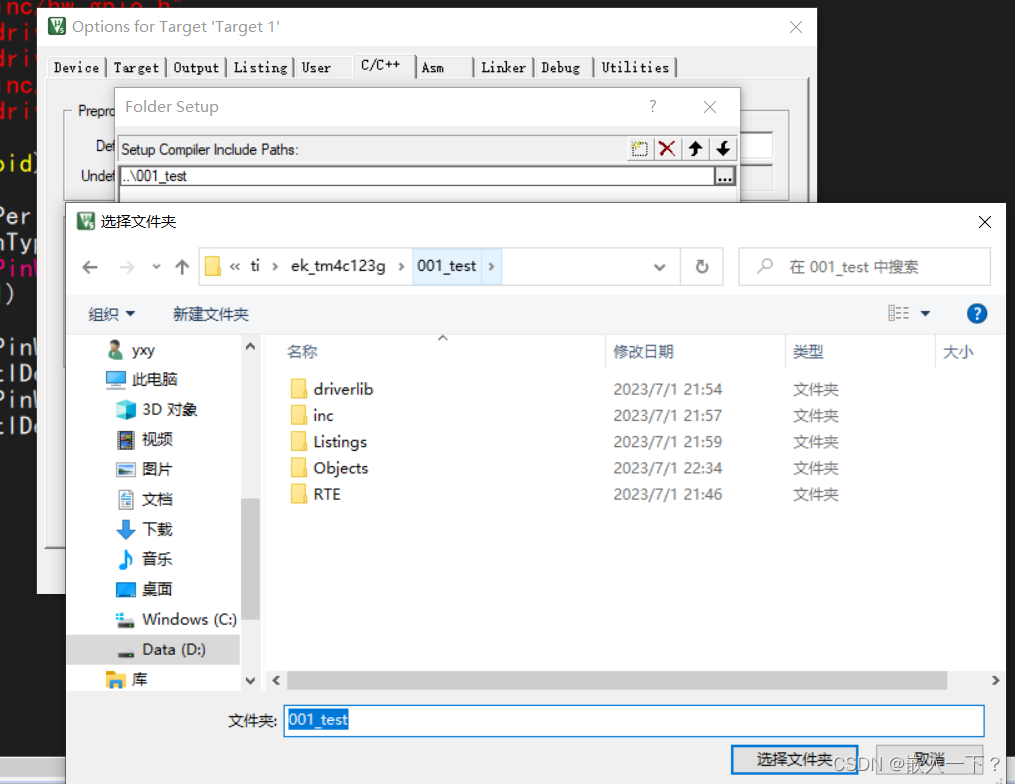Open the recent locations dropdown arrow
The image size is (1015, 784).
coord(156,267)
